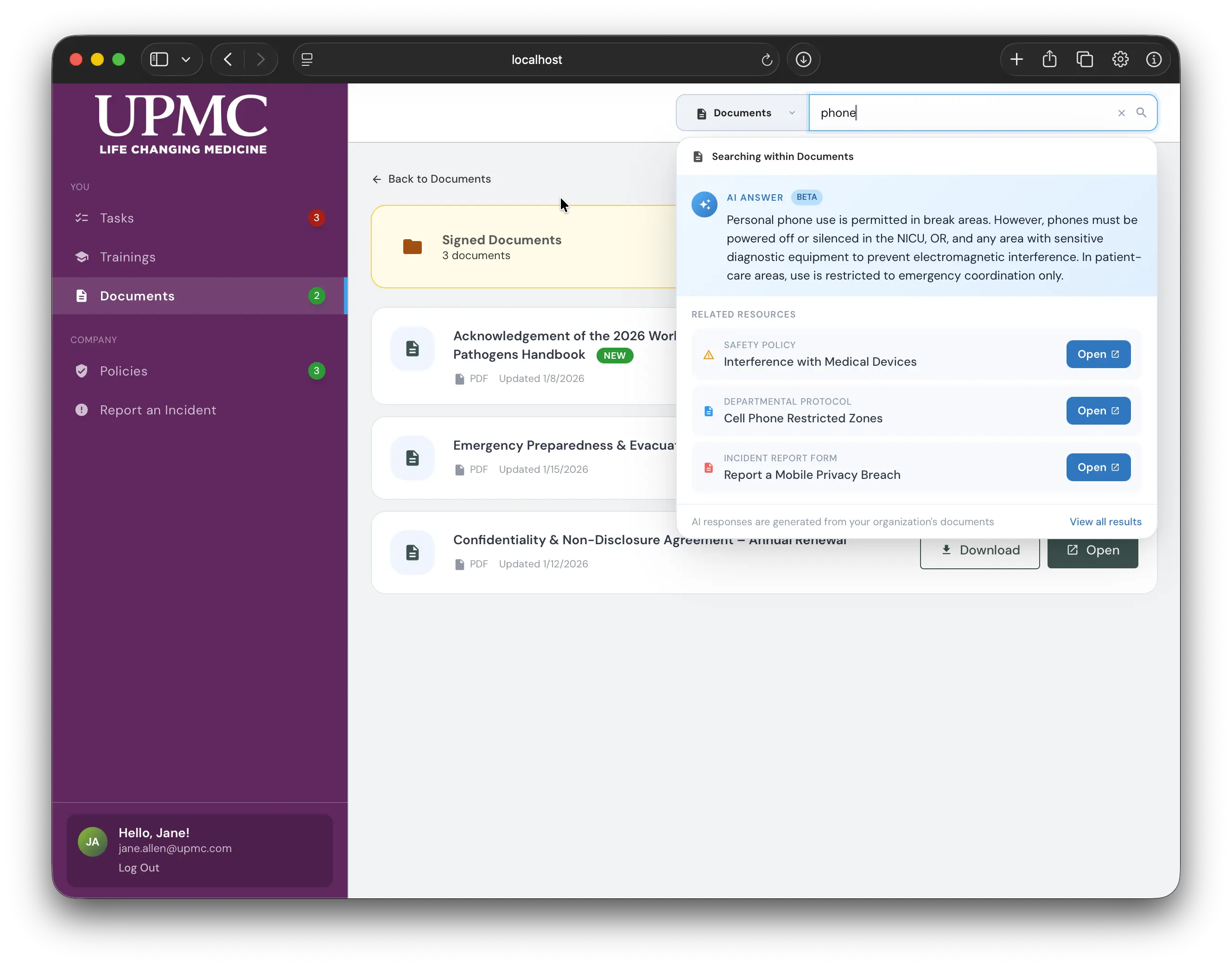Go forward using browser forward arrow
The width and height of the screenshot is (1232, 967).
point(260,59)
